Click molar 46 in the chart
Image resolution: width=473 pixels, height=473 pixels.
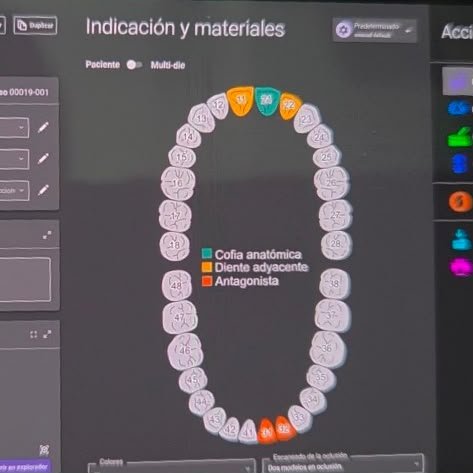(185, 351)
